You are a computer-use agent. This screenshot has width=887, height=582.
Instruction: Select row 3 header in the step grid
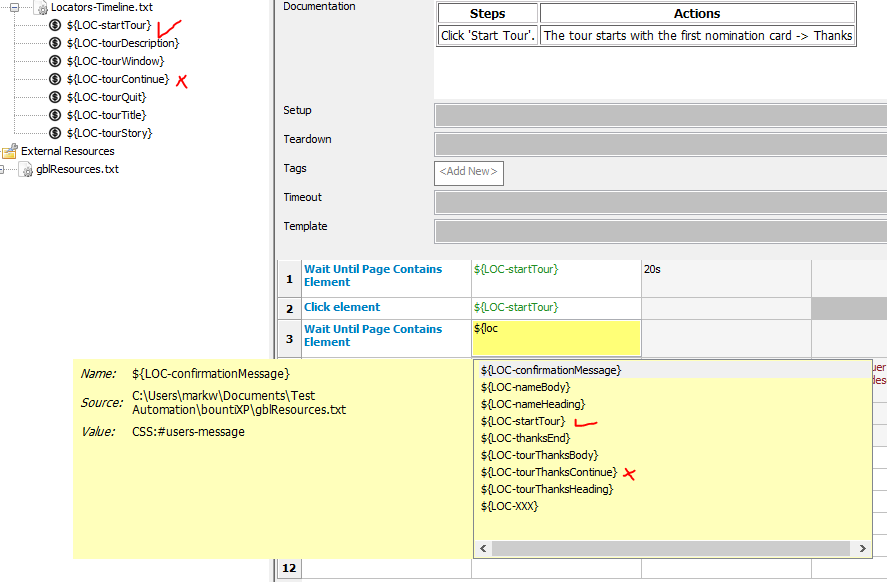[x=290, y=339]
